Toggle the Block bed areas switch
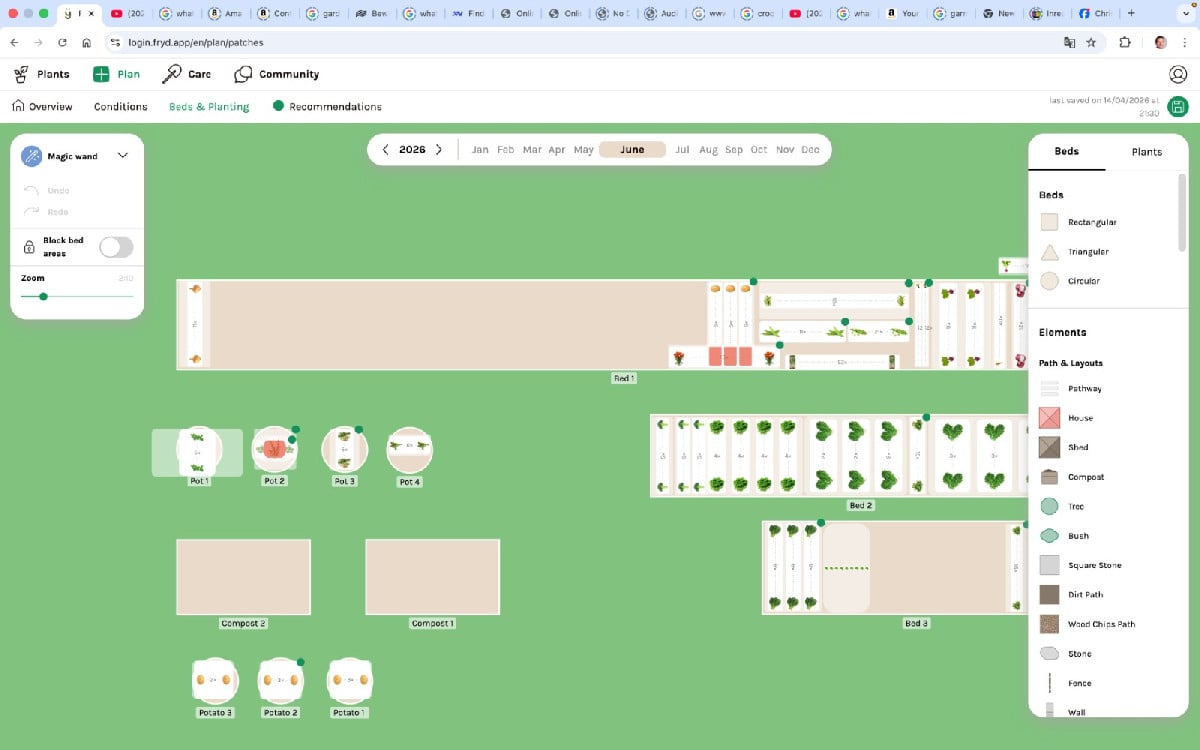The height and width of the screenshot is (750, 1200). click(116, 247)
